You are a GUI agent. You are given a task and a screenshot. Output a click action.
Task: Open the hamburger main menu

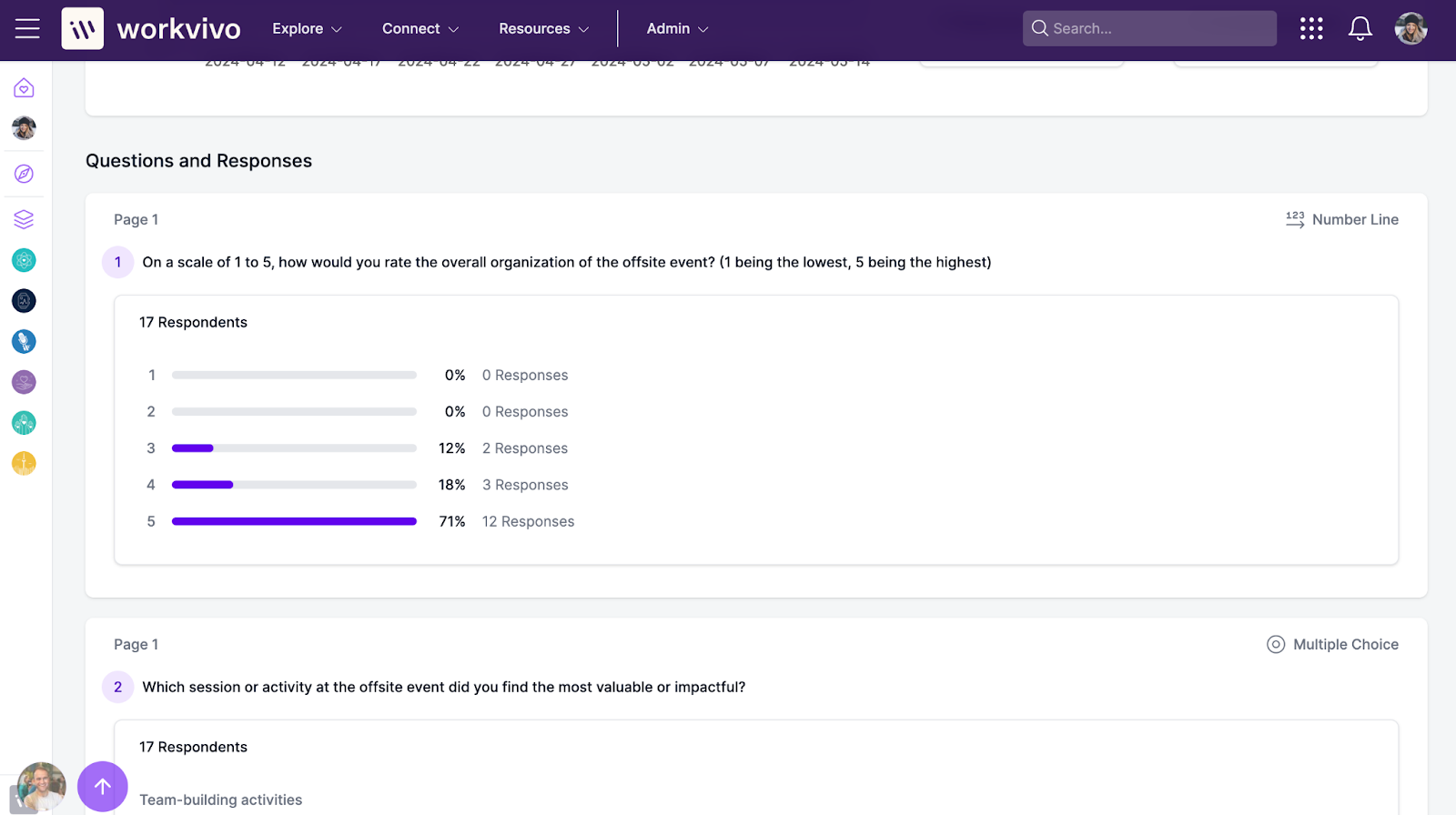coord(27,29)
